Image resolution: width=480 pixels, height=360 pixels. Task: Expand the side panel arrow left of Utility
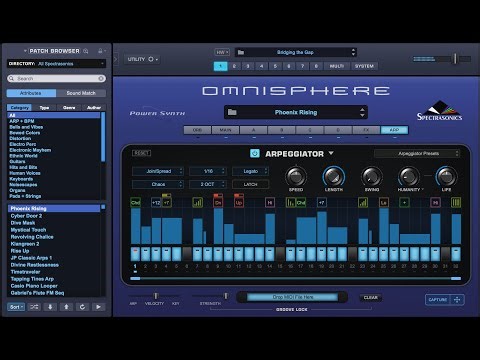tap(116, 59)
